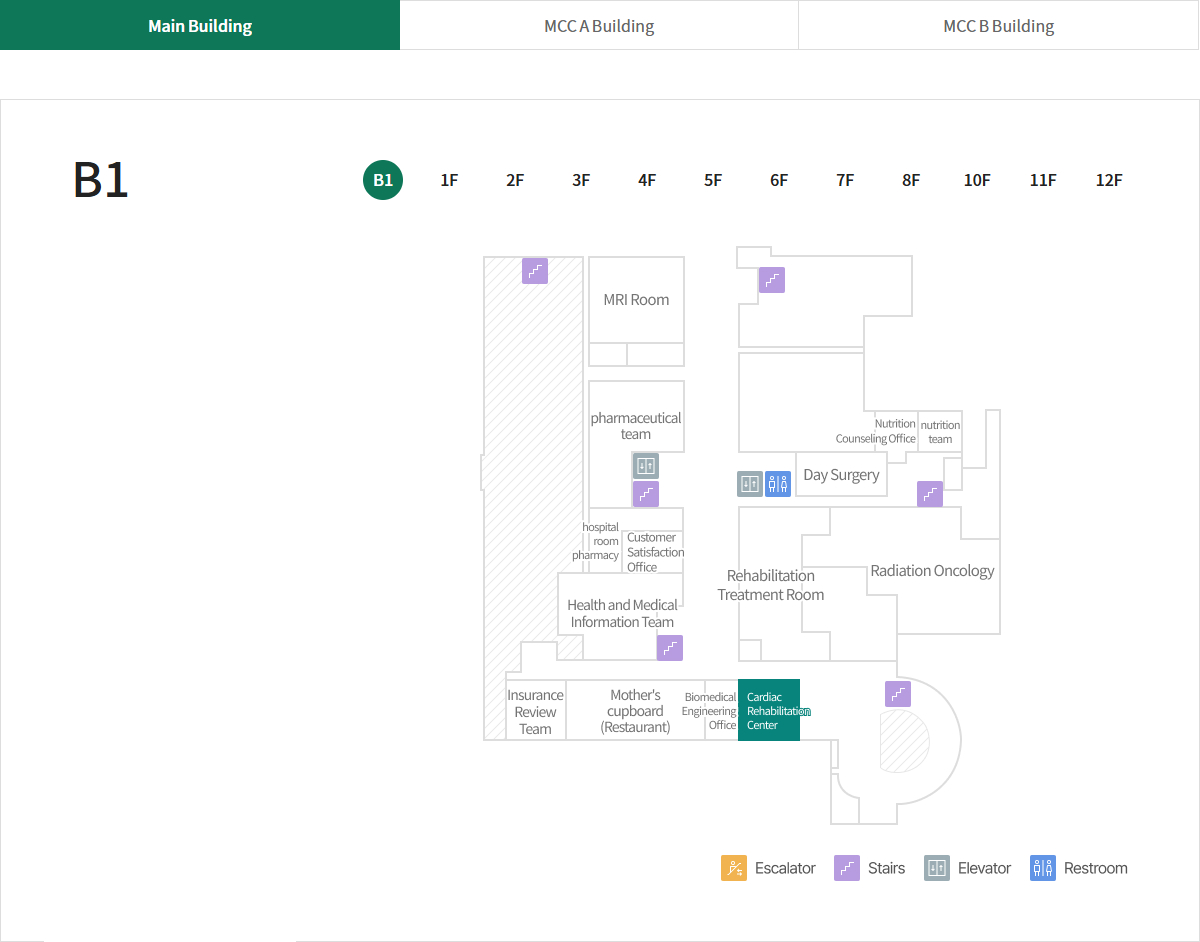
Task: Click the stairs icon above MRI Room hatched area
Action: (x=535, y=271)
